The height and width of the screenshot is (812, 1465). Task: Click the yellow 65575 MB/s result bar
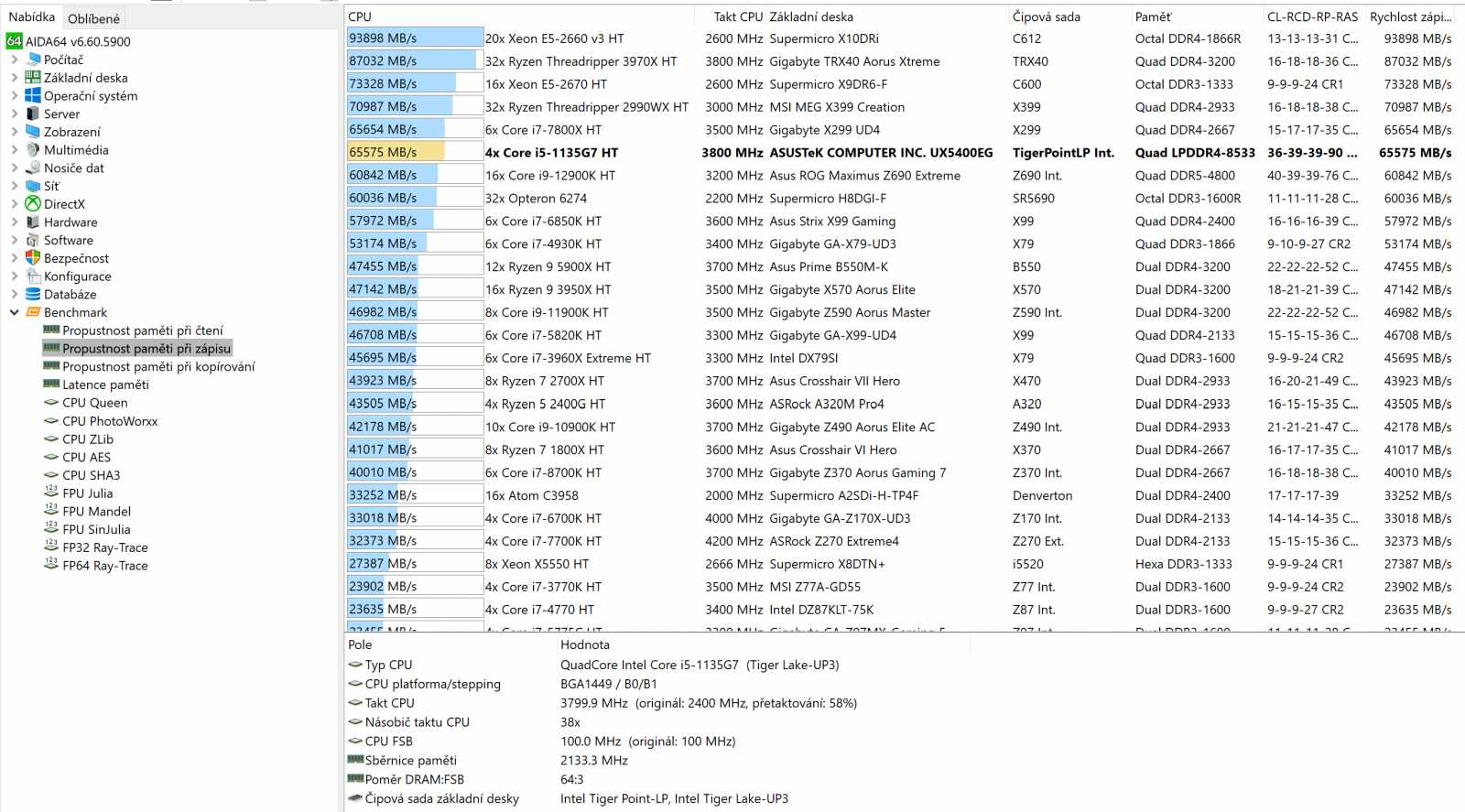(x=415, y=152)
